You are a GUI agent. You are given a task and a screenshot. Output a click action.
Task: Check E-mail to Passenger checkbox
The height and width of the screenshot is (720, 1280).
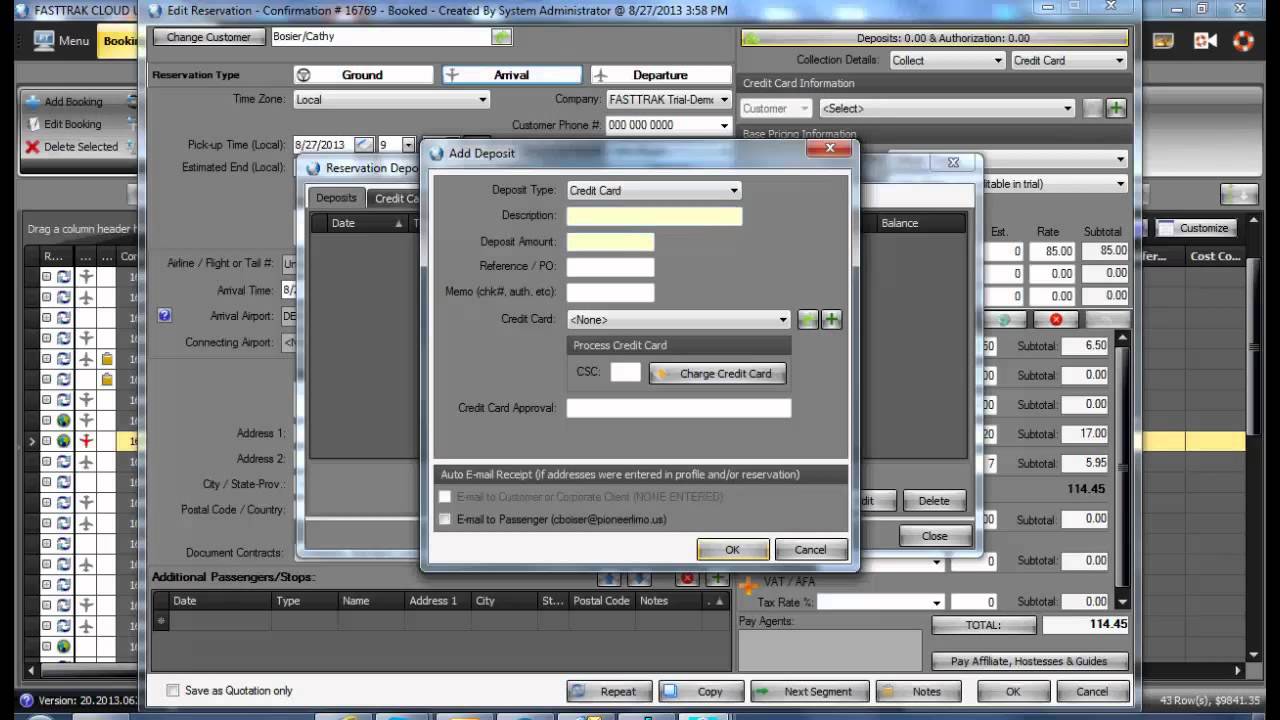pos(445,519)
